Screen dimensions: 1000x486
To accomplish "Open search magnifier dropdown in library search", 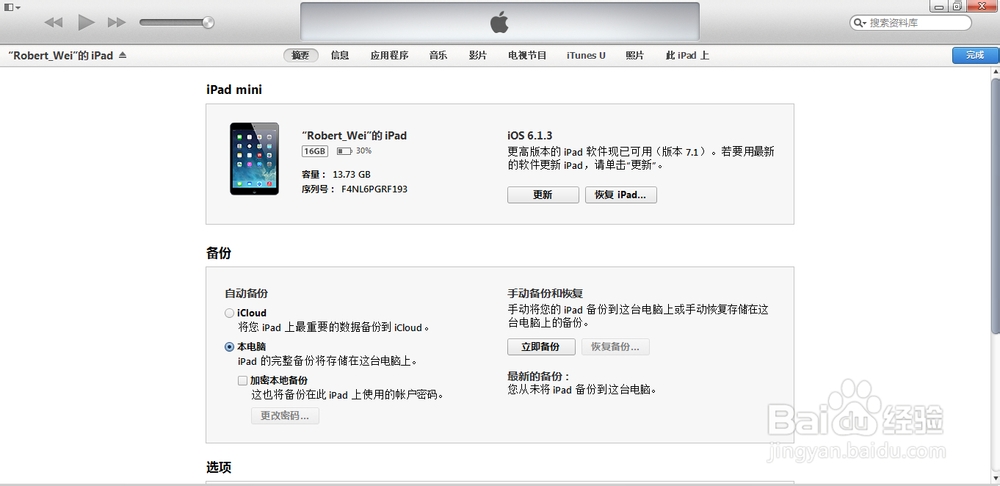I will pos(860,23).
